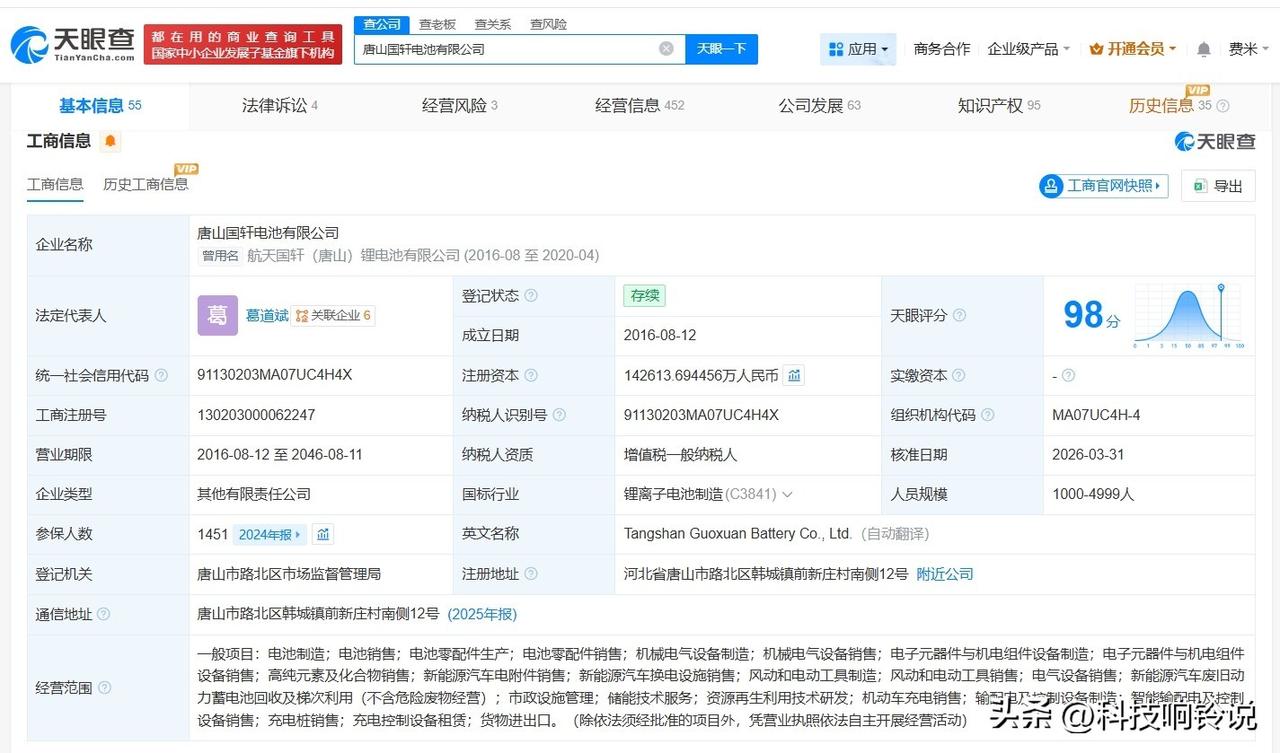
Task: Open help icon next to 纳税人识别号
Action: tap(559, 415)
